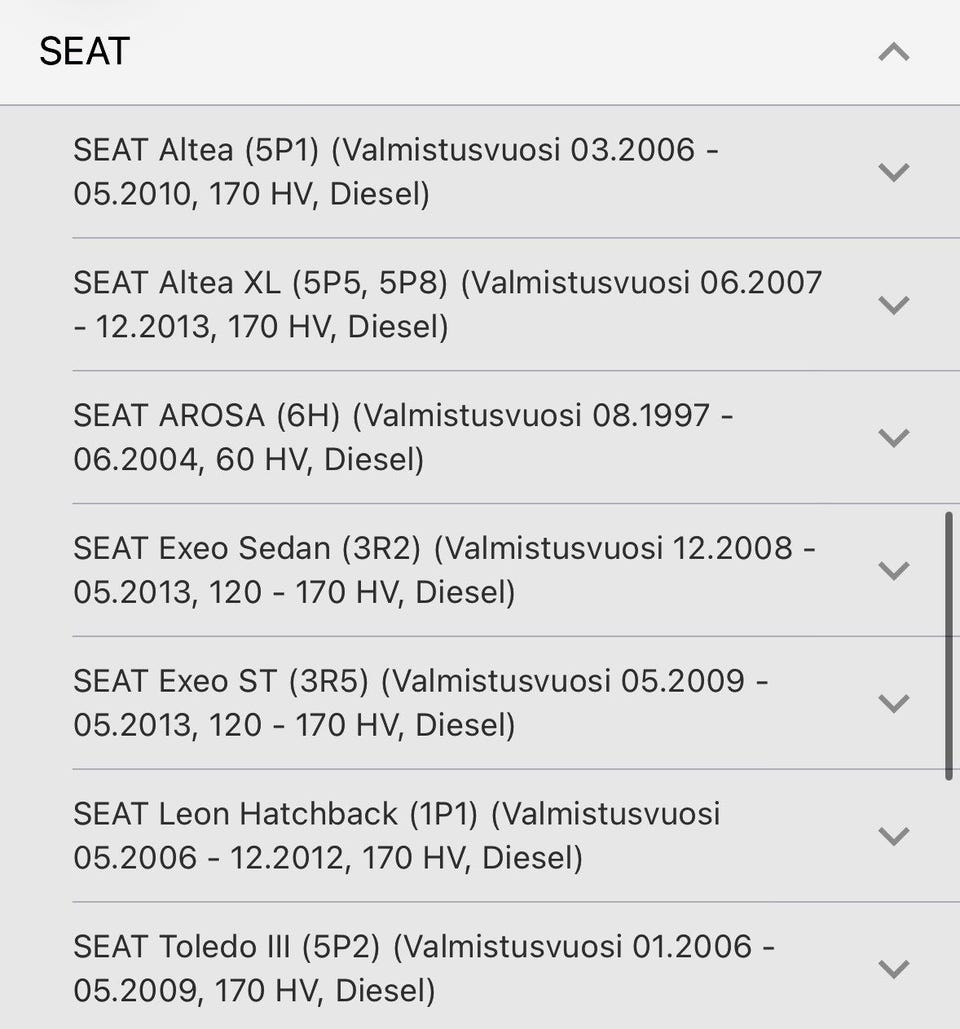Expand SEAT Altea (5P1) chevron
The width and height of the screenshot is (960, 1029).
[894, 172]
